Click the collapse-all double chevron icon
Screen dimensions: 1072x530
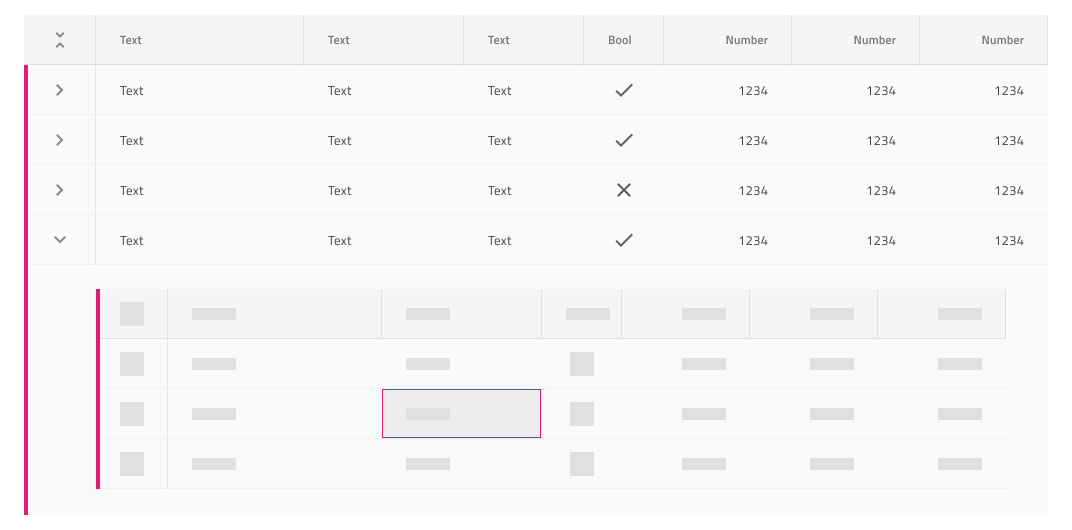click(59, 40)
